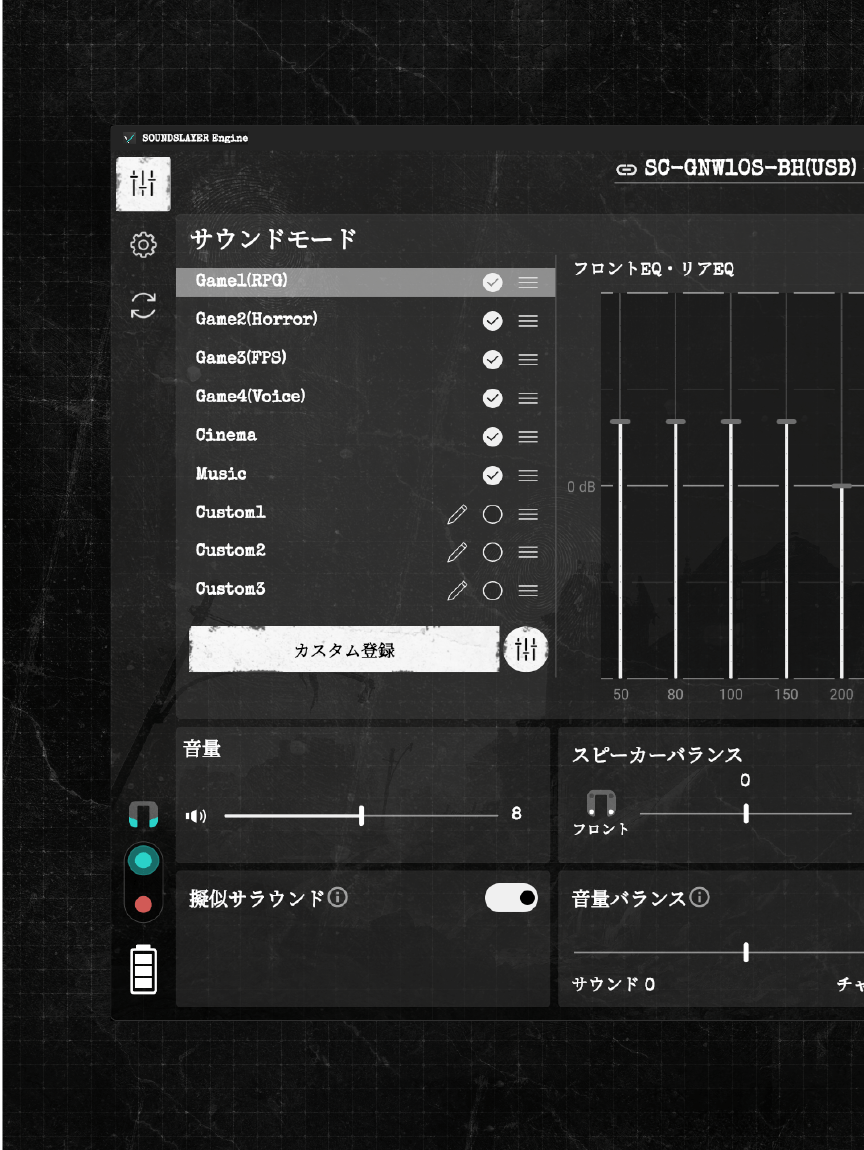Viewport: 864px width, 1150px height.
Task: Toggle the power switch in the sidebar
Action: click(143, 881)
